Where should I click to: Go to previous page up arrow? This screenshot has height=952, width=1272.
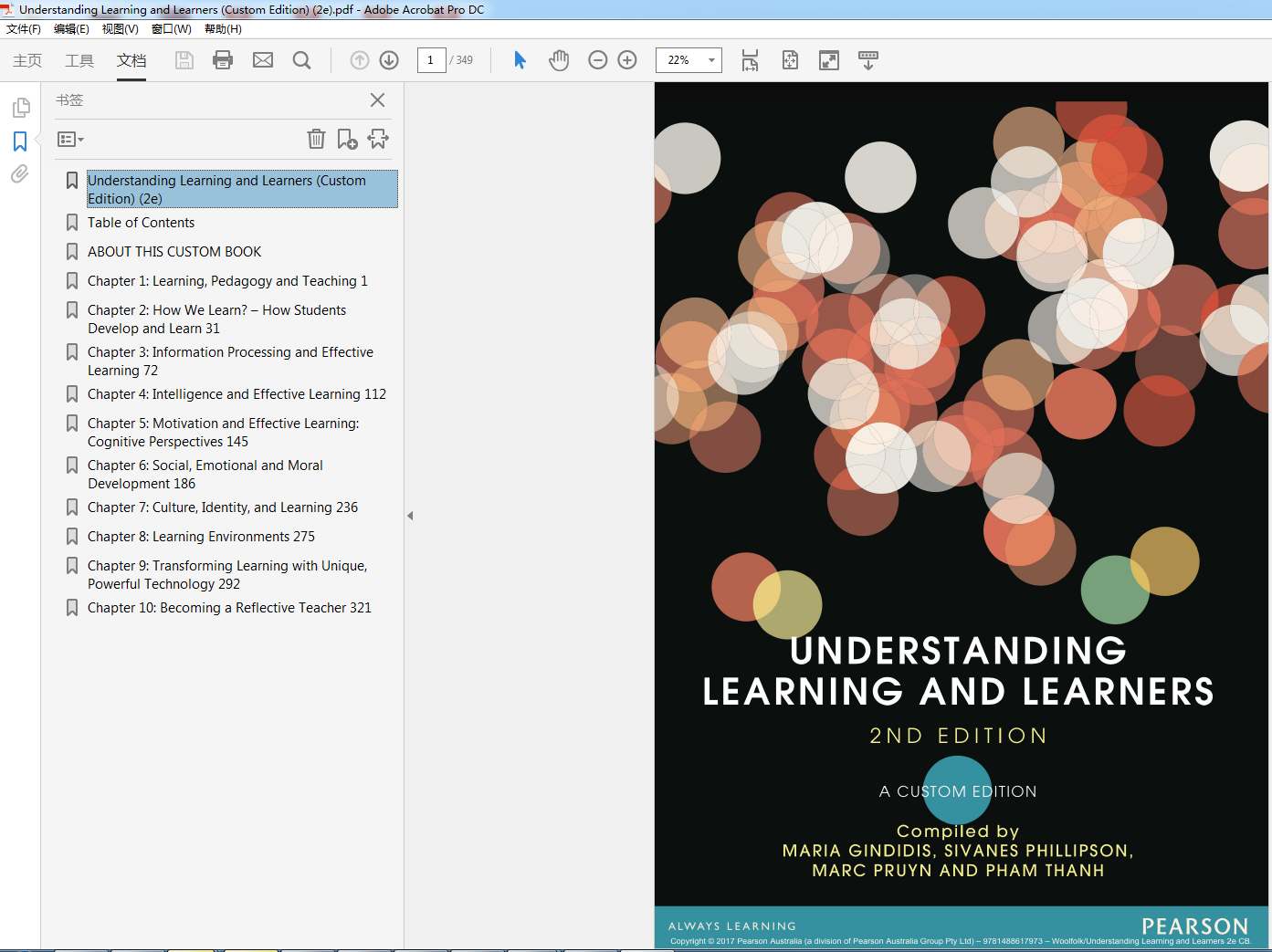[360, 60]
